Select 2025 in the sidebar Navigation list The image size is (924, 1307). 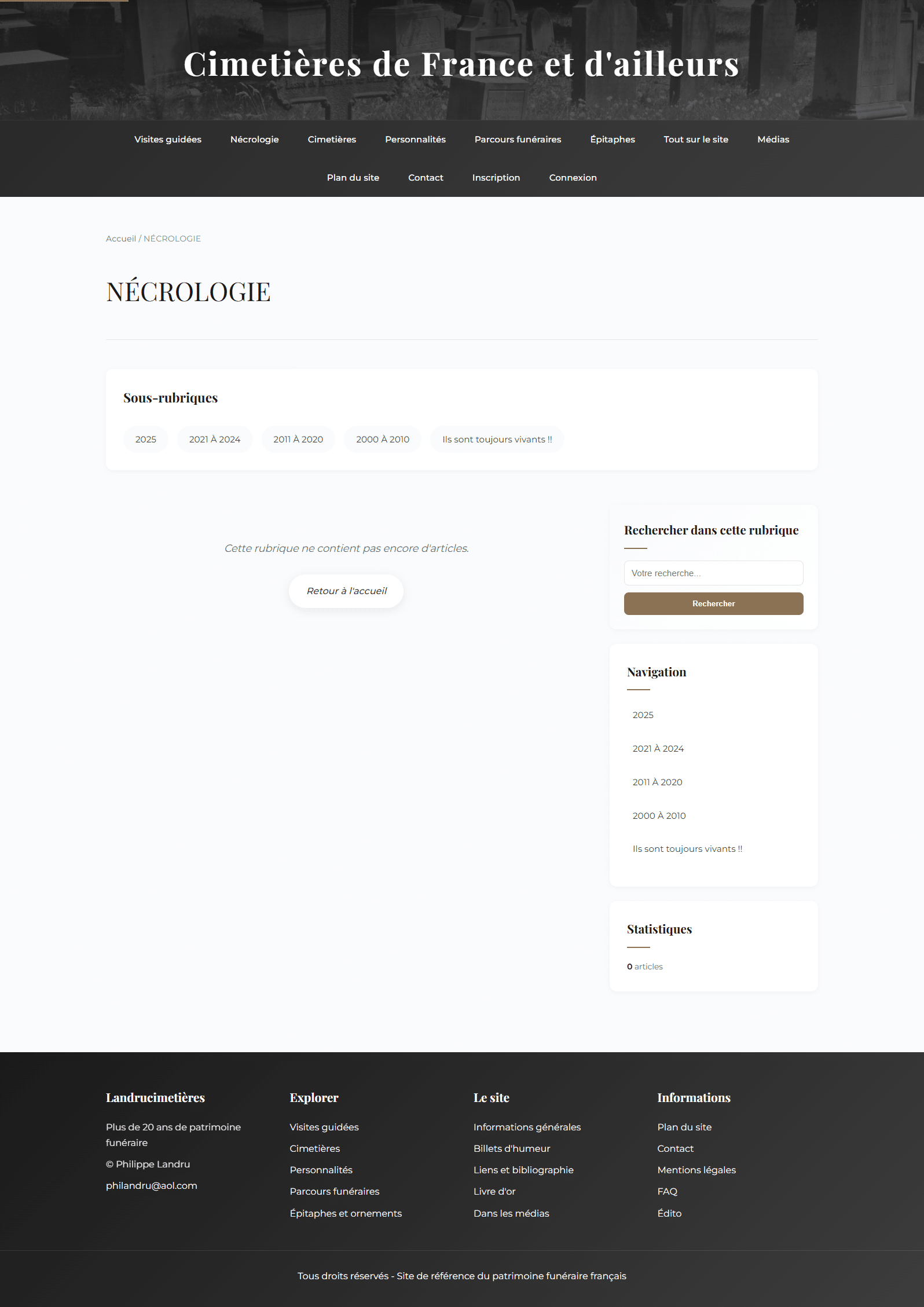pyautogui.click(x=643, y=715)
